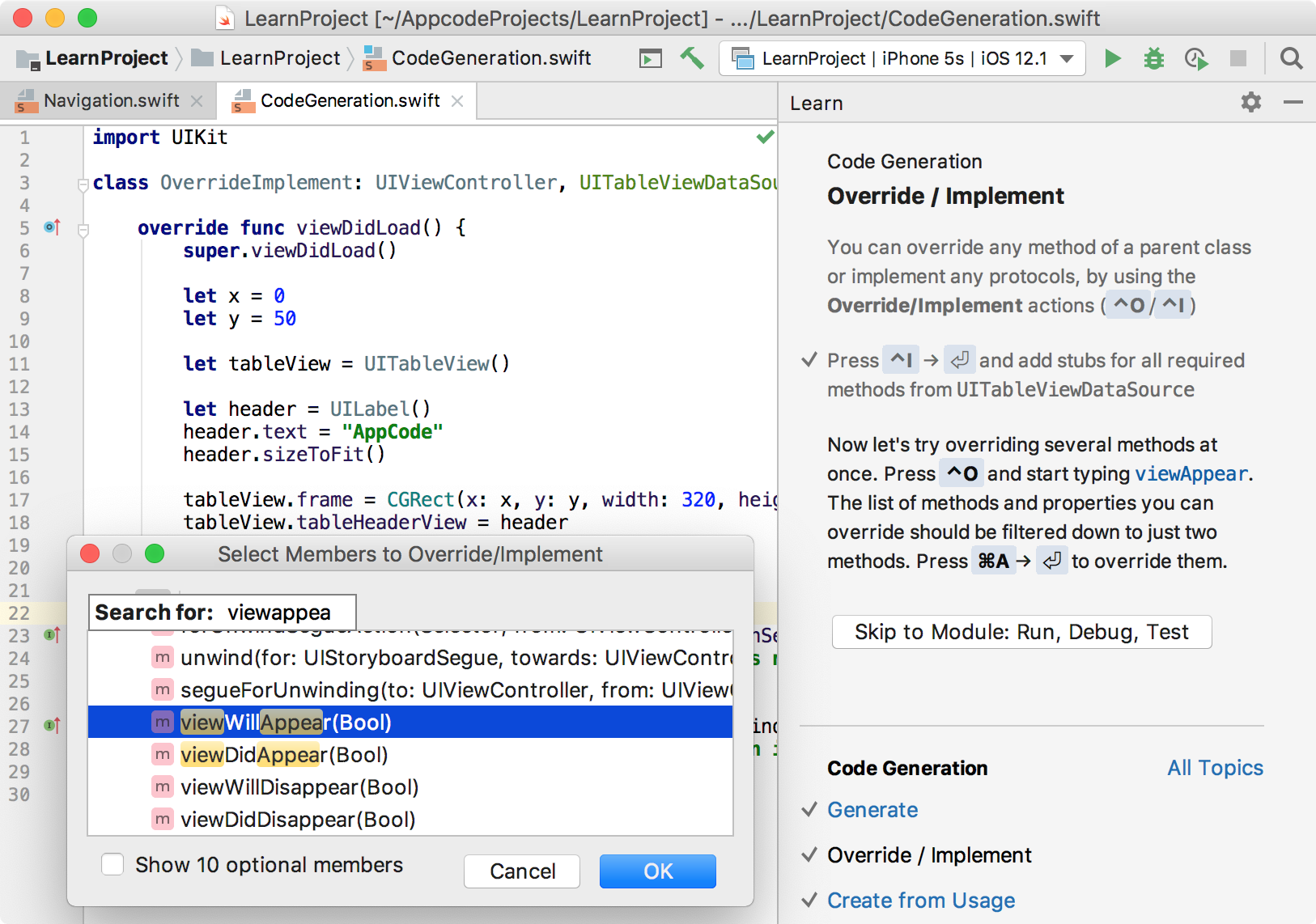The height and width of the screenshot is (924, 1316).
Task: Run the project with the green play icon
Action: coord(1113,58)
